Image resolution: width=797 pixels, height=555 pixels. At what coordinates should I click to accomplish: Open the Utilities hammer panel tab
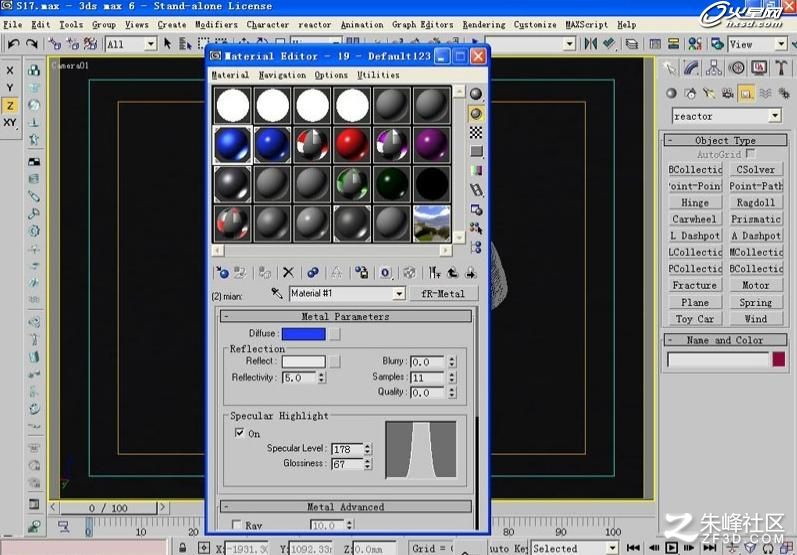tap(781, 68)
